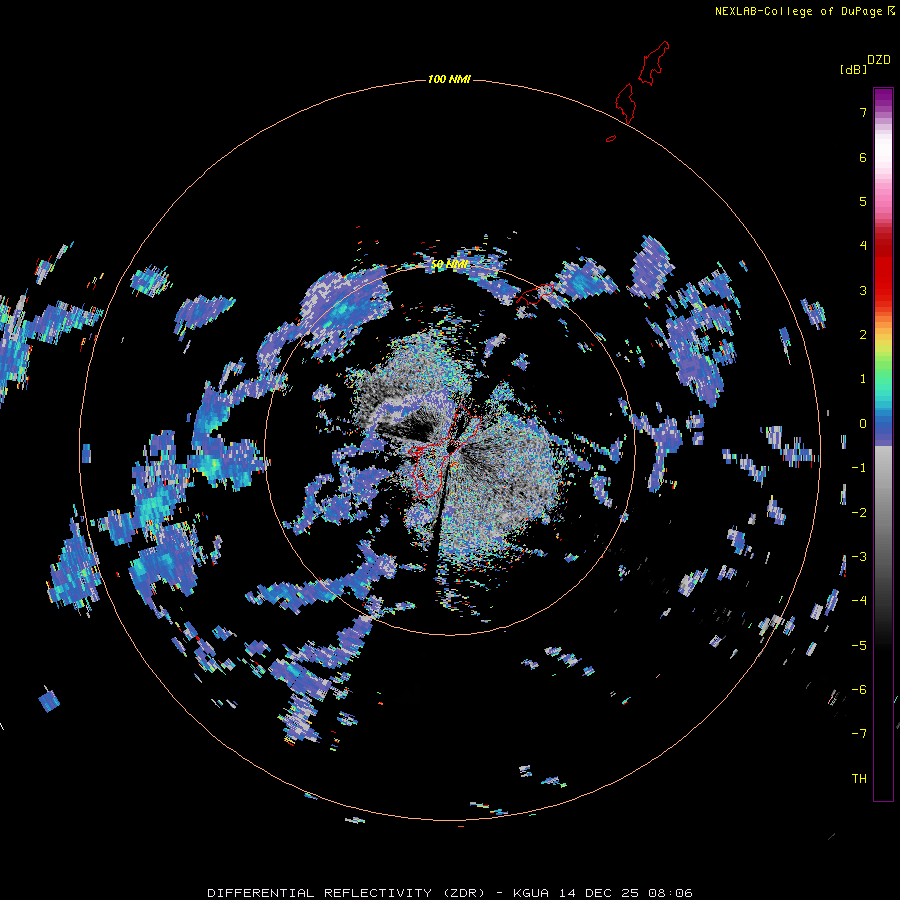Click the -1 value on the scale
This screenshot has height=900, width=900.
pos(859,468)
